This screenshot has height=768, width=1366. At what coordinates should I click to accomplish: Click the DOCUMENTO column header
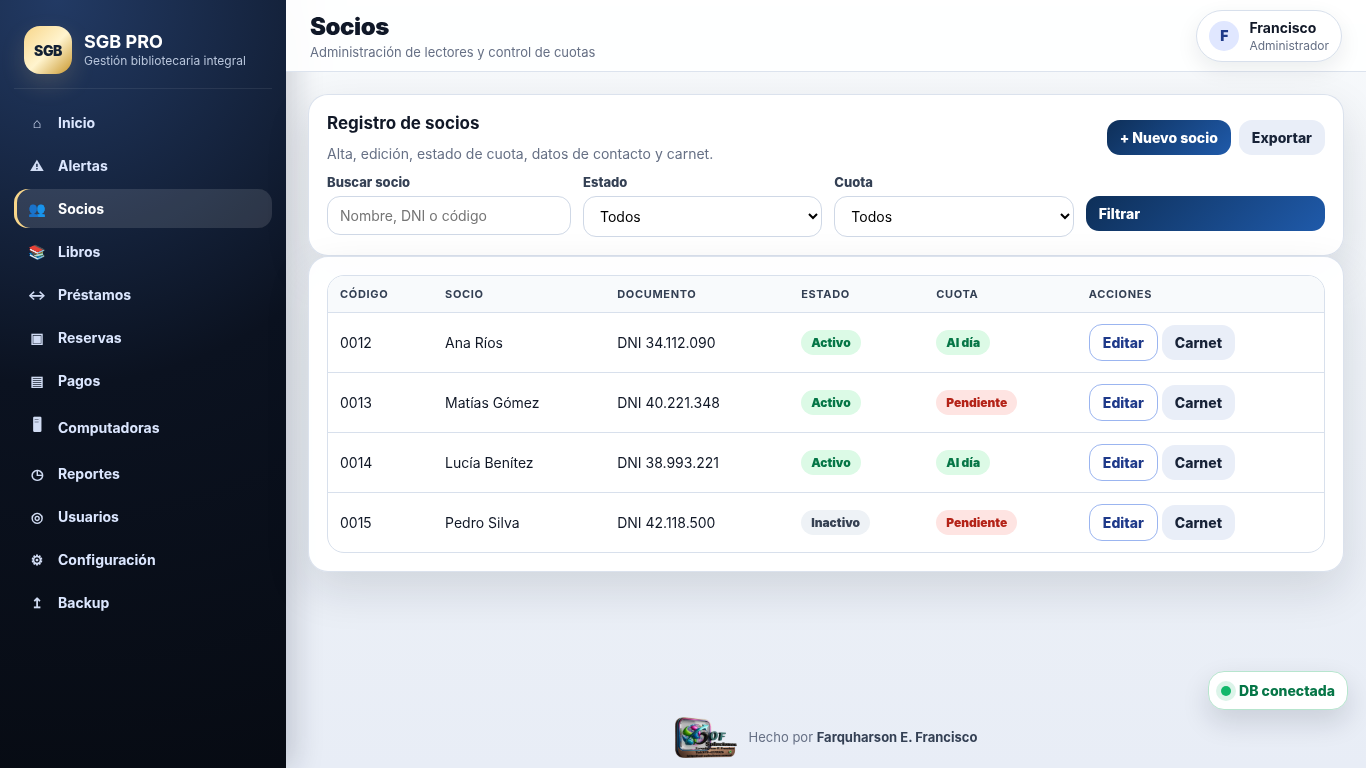(x=656, y=294)
